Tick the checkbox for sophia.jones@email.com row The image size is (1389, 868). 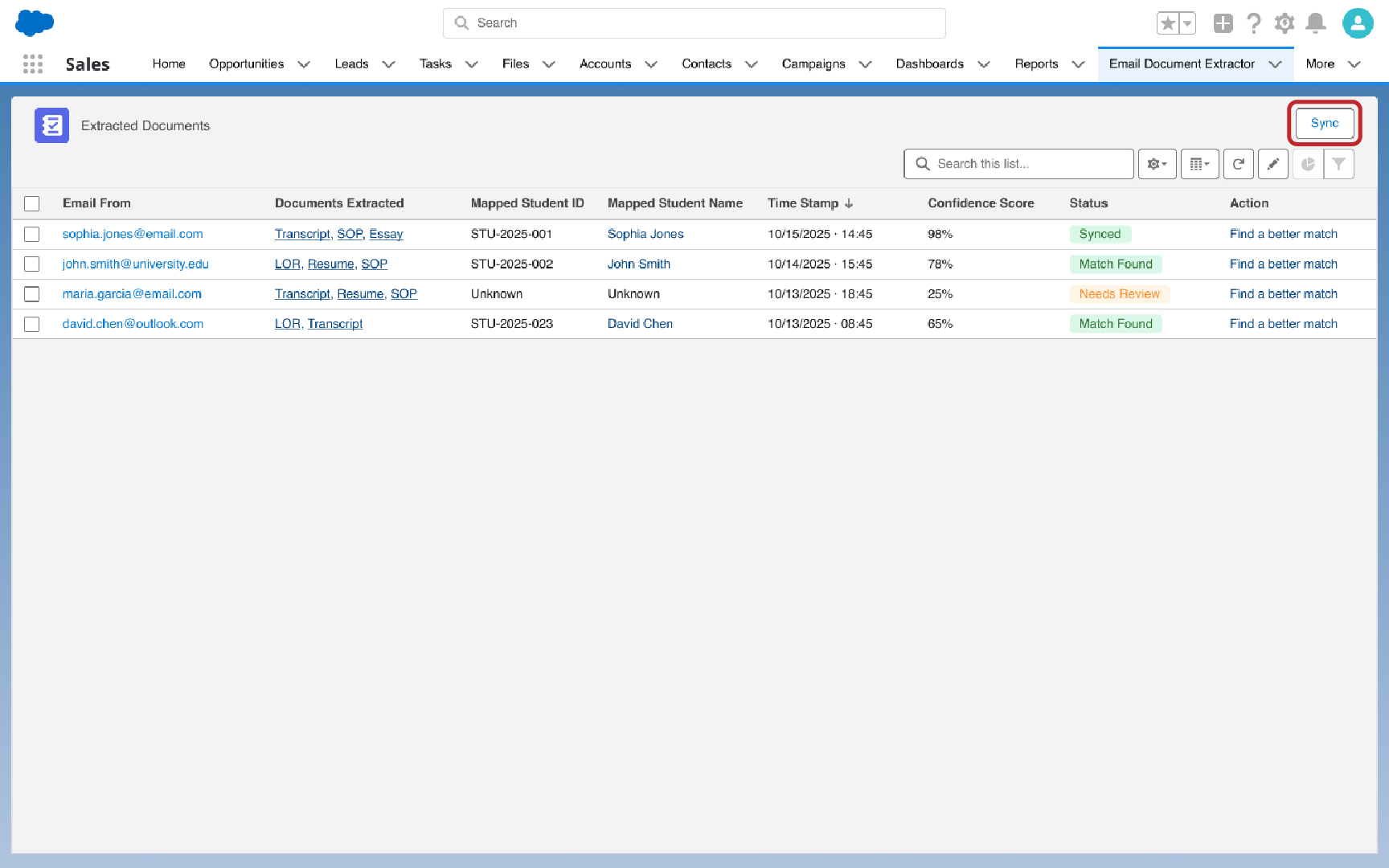click(x=32, y=234)
